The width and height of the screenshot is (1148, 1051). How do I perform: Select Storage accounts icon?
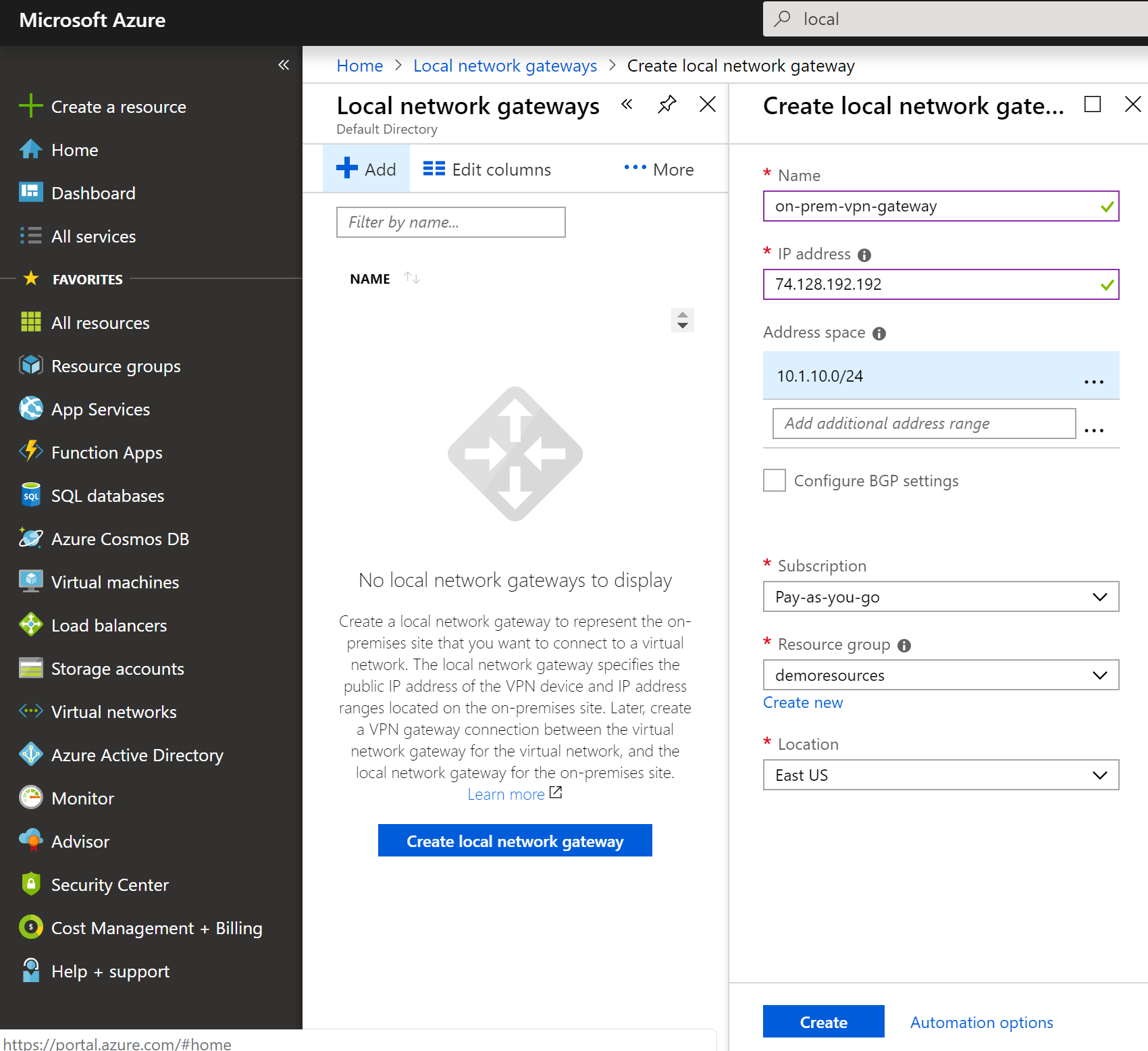point(30,668)
